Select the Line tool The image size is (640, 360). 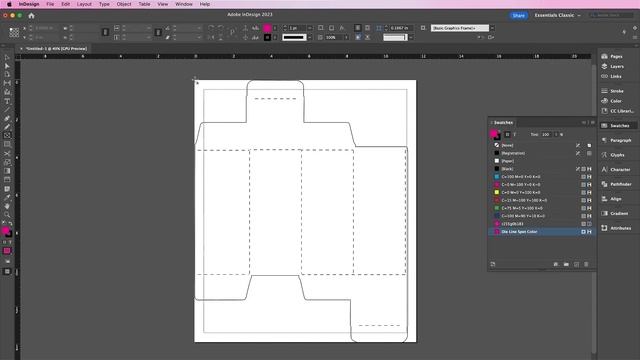coord(7,109)
